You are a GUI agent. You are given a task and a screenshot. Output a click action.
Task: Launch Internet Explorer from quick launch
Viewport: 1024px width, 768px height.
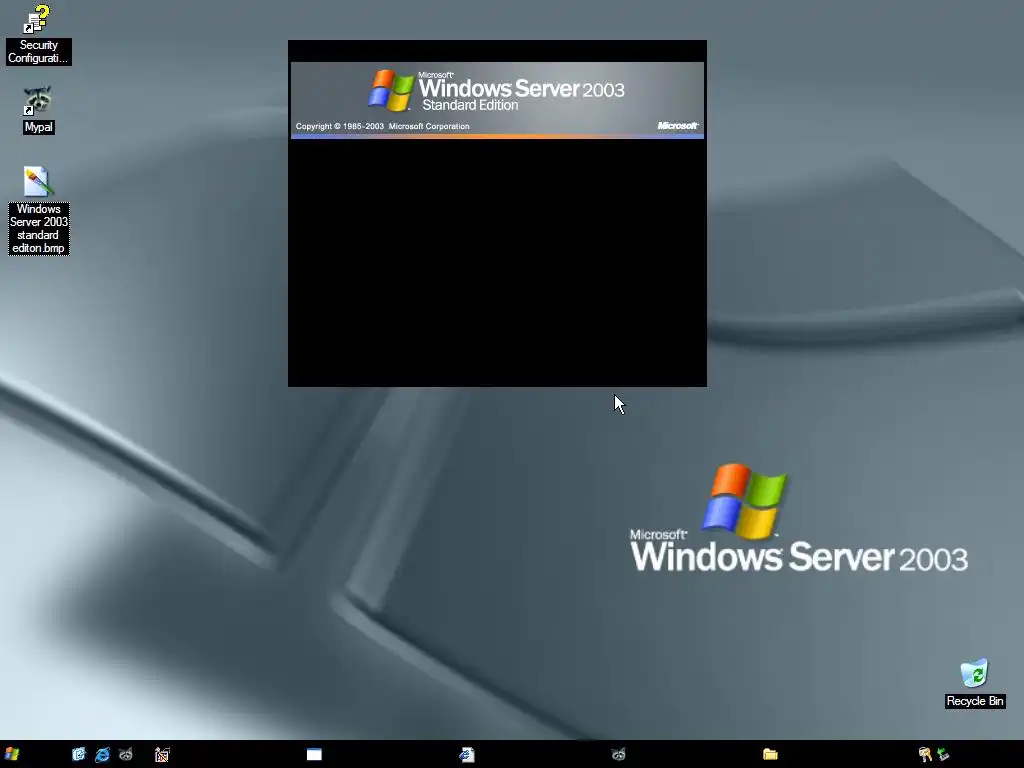pos(103,754)
